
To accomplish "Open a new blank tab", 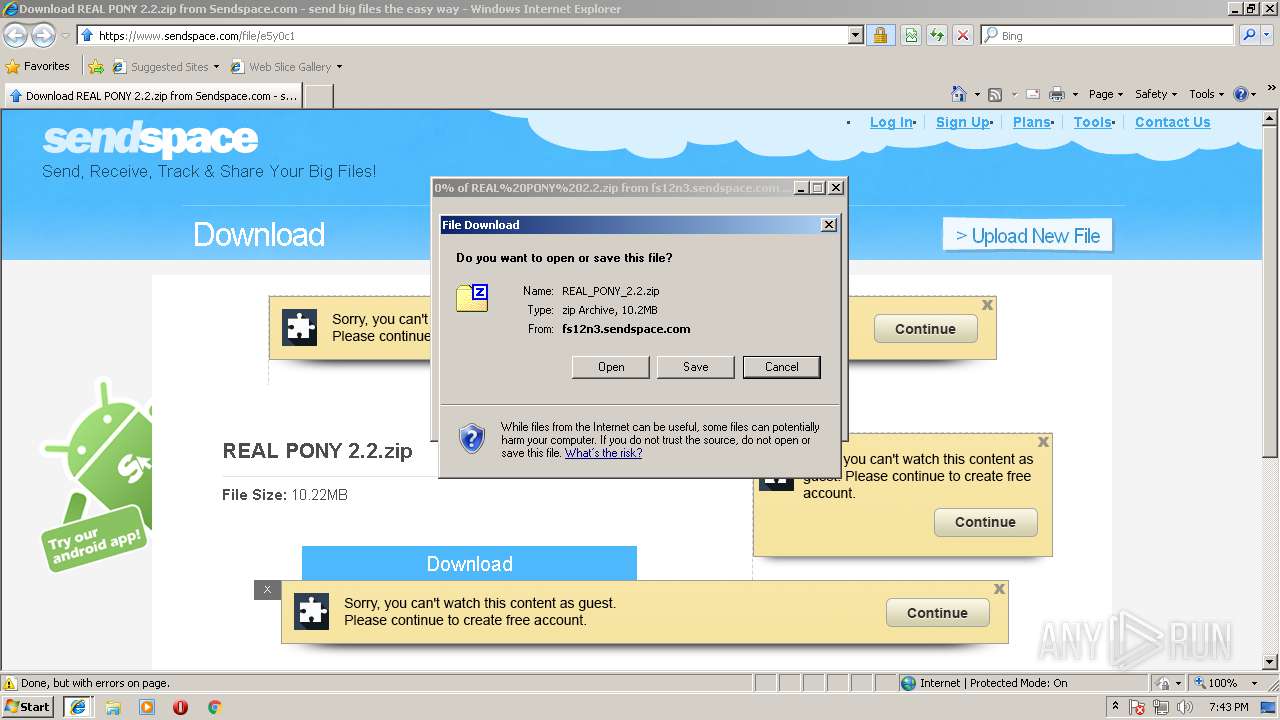I will tap(318, 96).
